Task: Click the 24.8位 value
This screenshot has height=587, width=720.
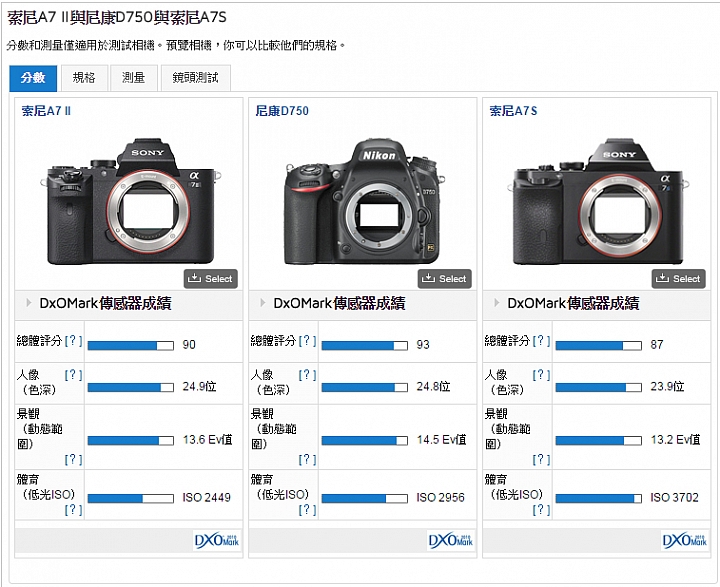Action: [x=433, y=386]
